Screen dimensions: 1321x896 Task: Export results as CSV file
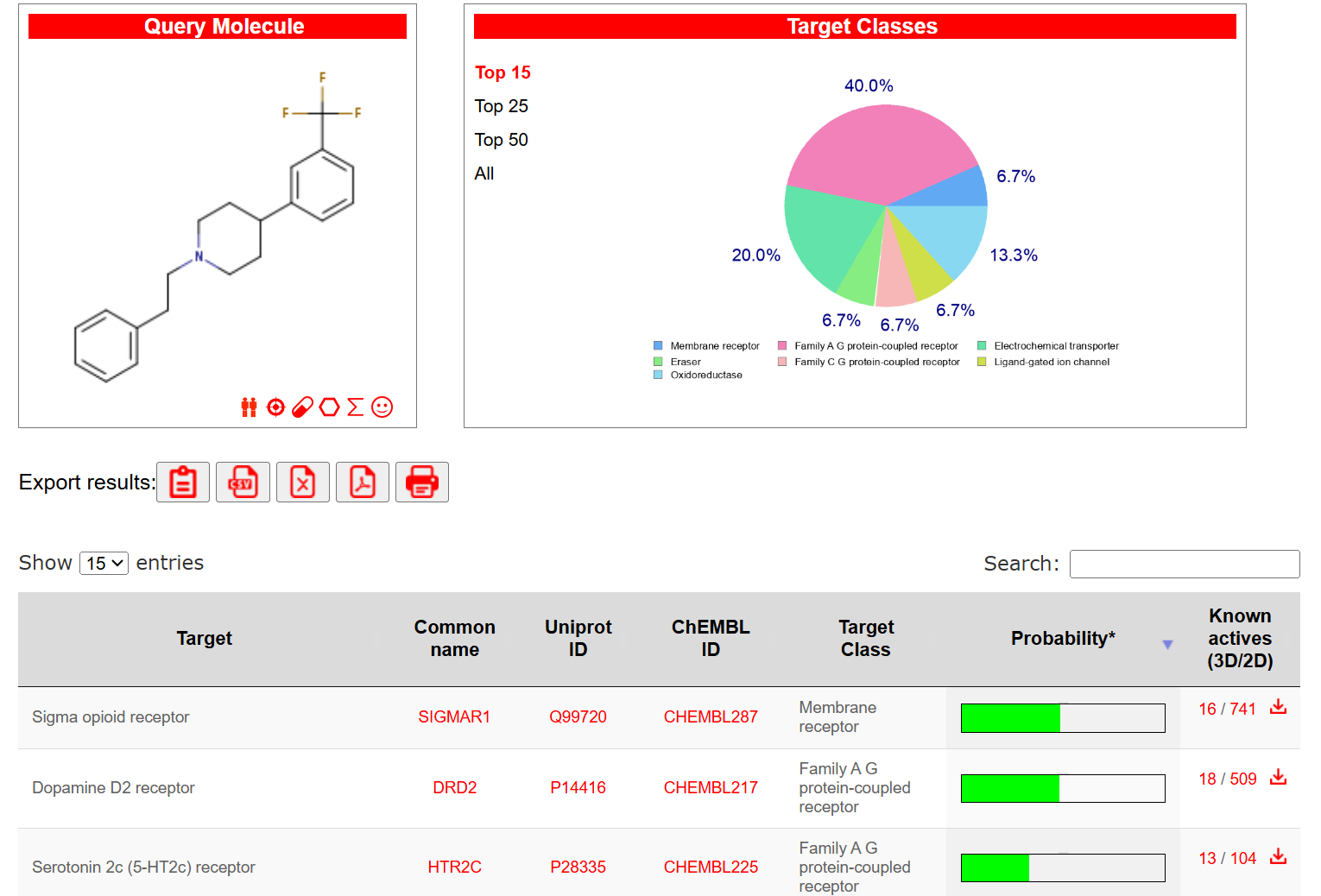point(243,482)
